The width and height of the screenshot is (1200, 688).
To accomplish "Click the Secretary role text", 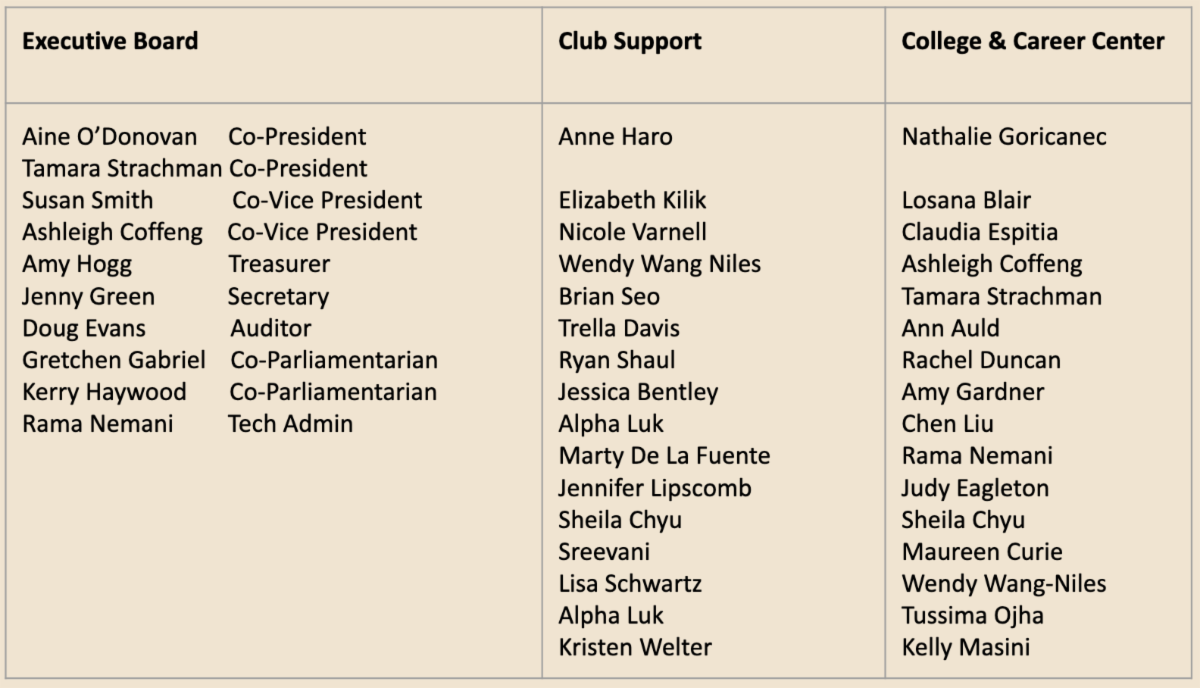I will coord(278,296).
